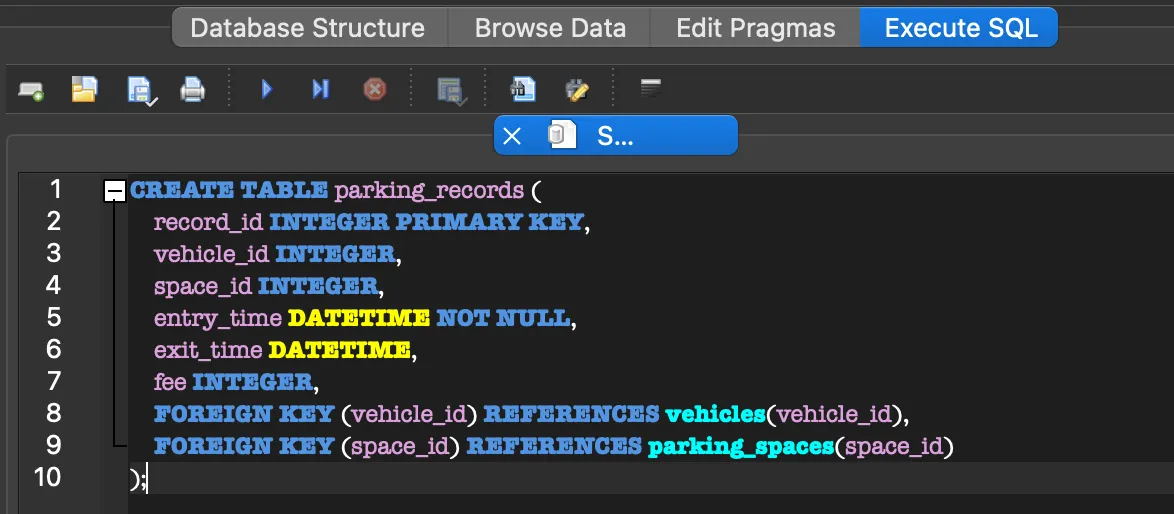Click line number 10 in gutter
The width and height of the screenshot is (1174, 514).
(x=47, y=477)
